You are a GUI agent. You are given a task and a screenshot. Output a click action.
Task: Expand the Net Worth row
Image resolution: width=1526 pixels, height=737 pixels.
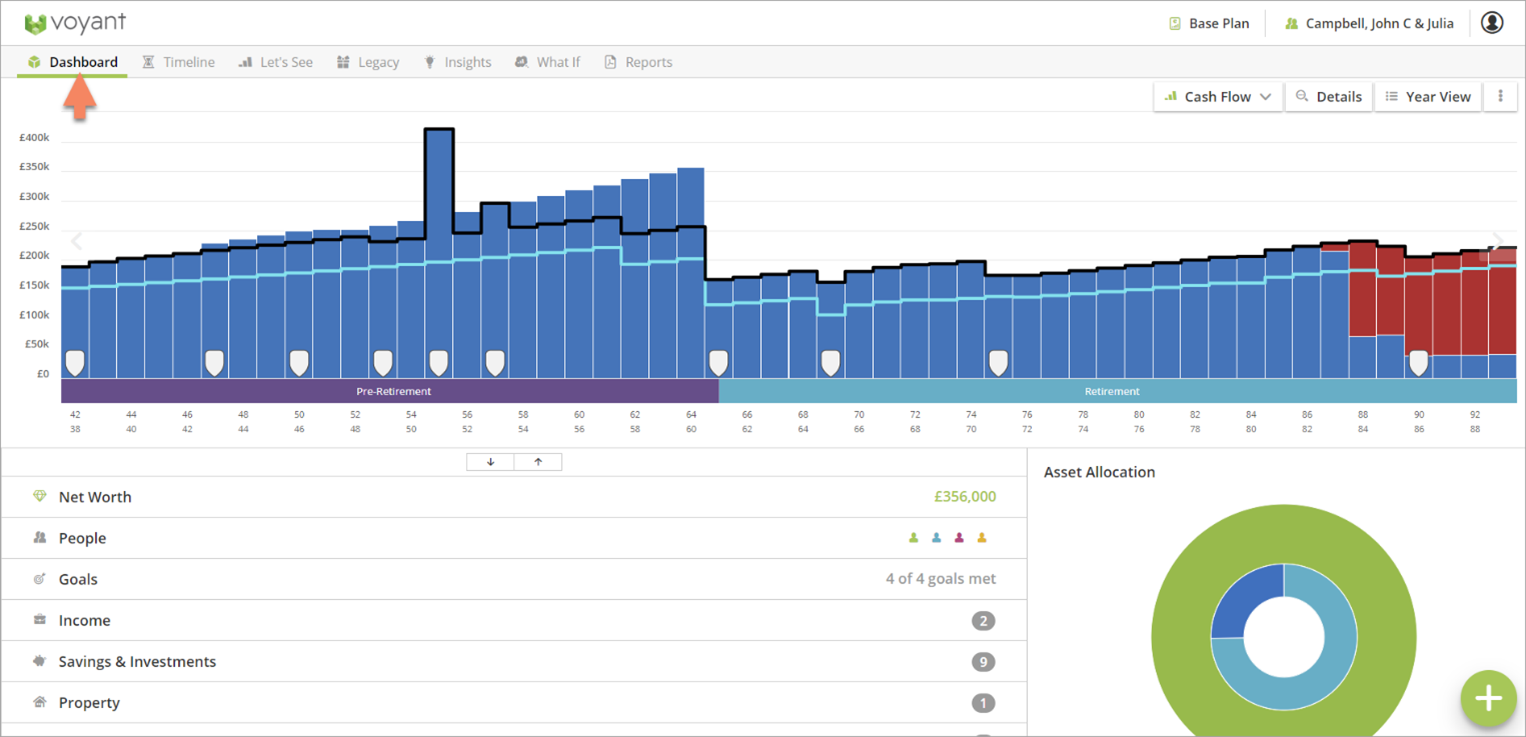pyautogui.click(x=95, y=497)
